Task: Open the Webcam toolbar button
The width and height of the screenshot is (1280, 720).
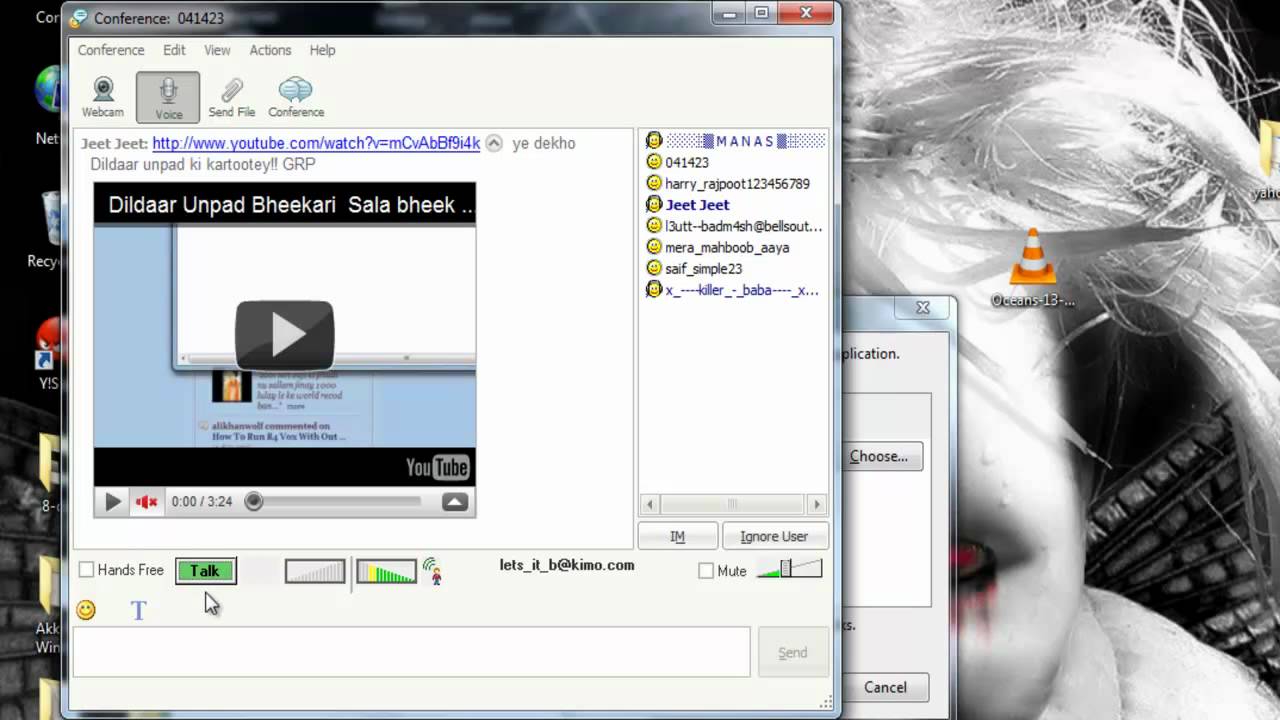Action: 103,97
